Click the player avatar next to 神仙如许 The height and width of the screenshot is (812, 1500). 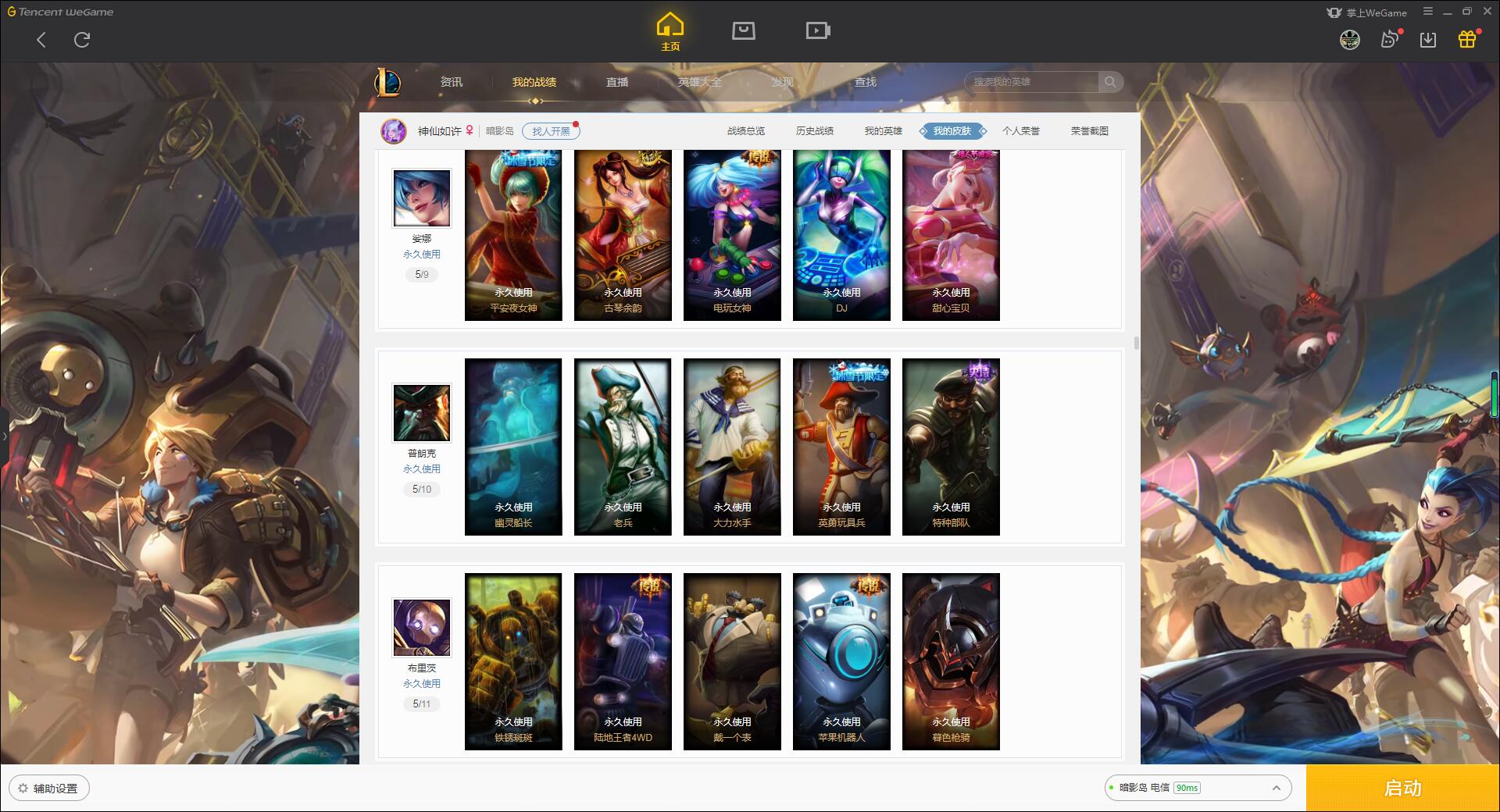point(394,131)
